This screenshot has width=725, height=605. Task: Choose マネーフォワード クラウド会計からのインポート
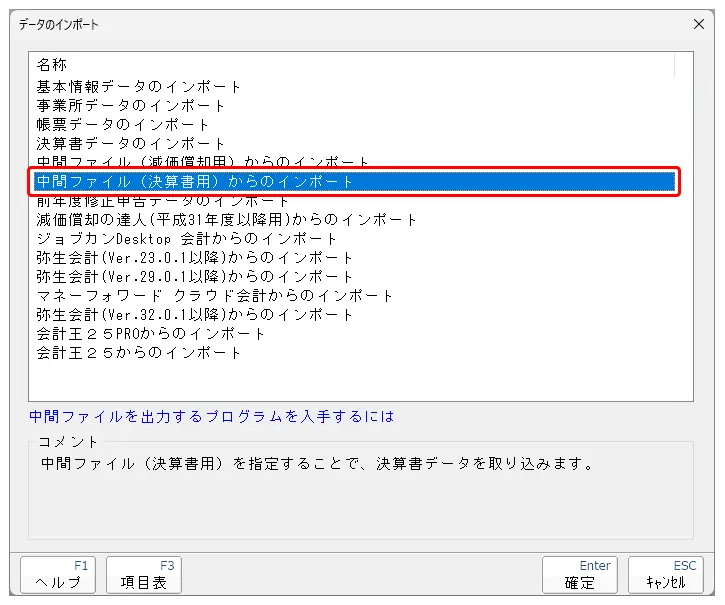click(x=215, y=296)
